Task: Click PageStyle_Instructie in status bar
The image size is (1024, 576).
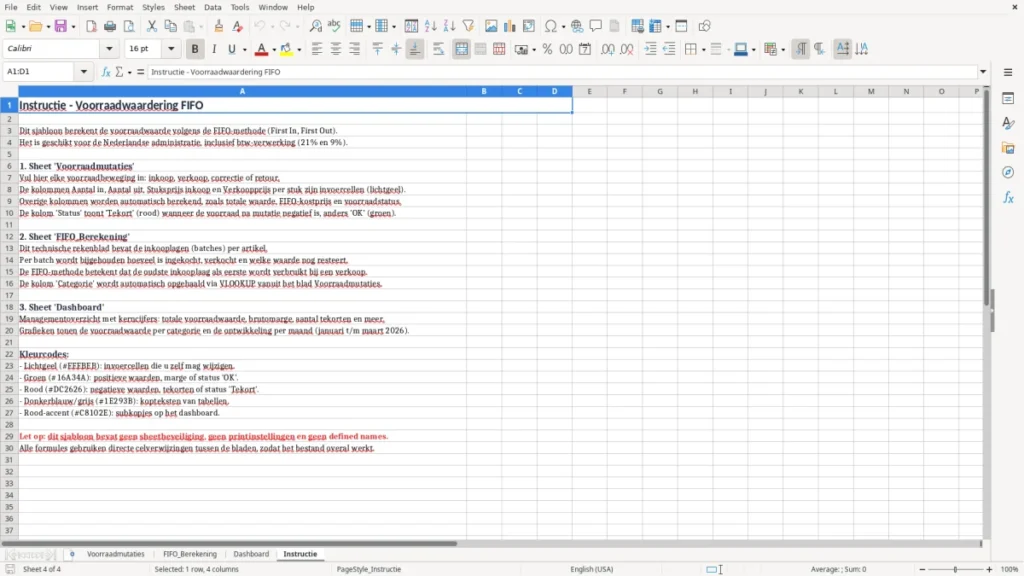Action: 368,569
